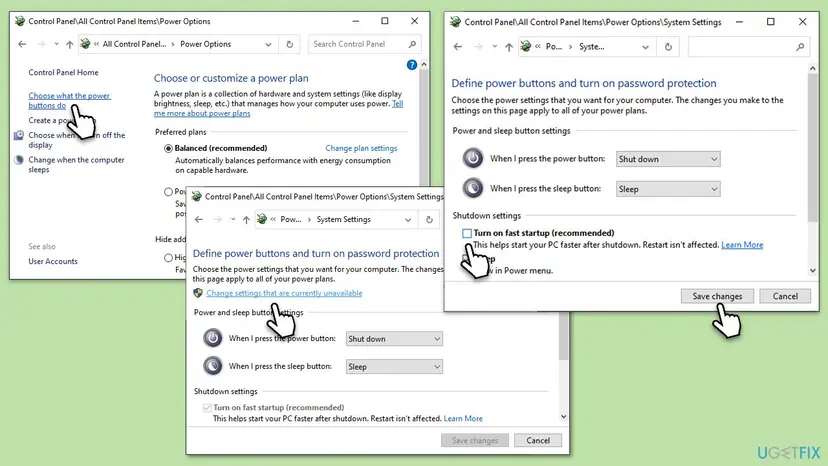
Task: Open address dropdown in top-right System Settings window
Action: click(645, 47)
